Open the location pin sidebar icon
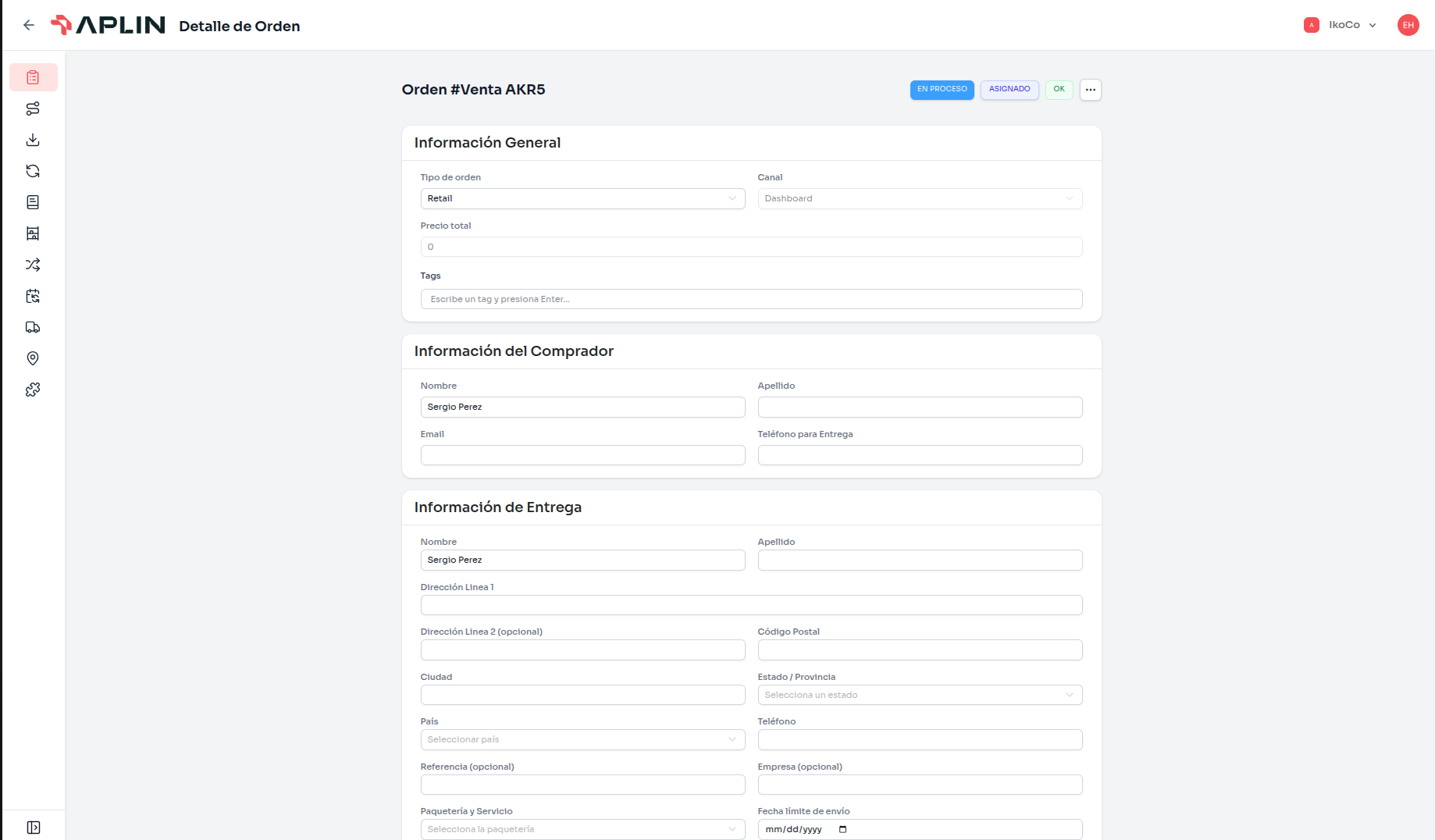This screenshot has height=840, width=1435. [x=33, y=358]
